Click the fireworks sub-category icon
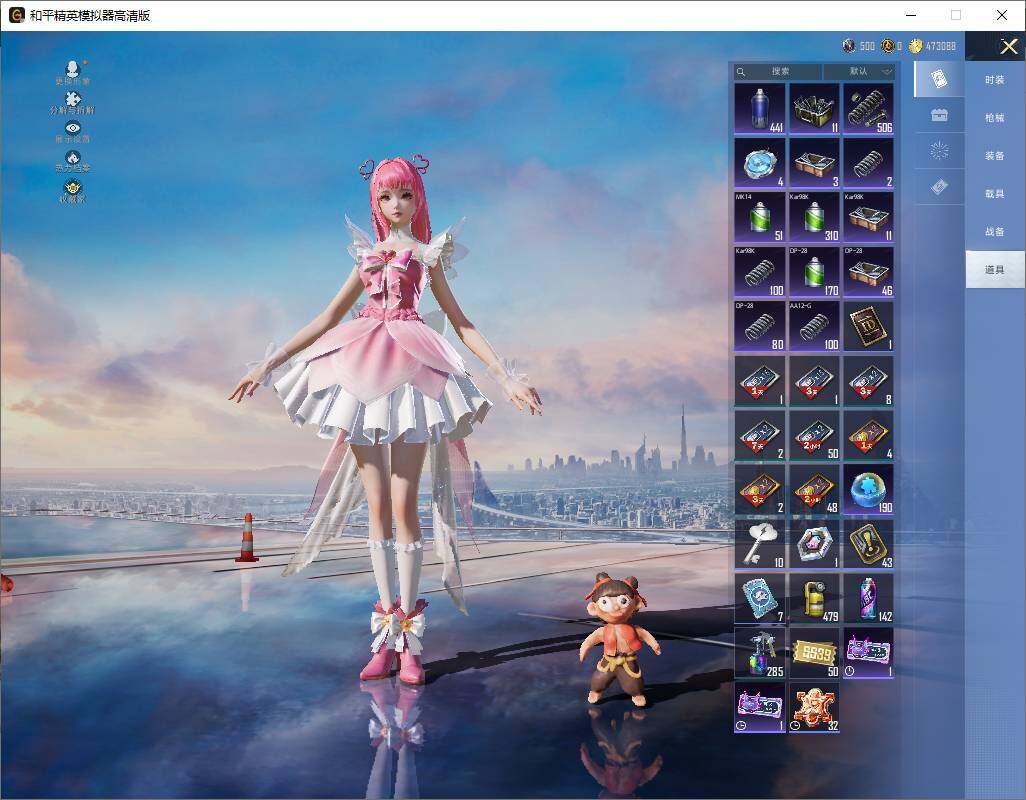This screenshot has height=800, width=1026. click(x=939, y=151)
